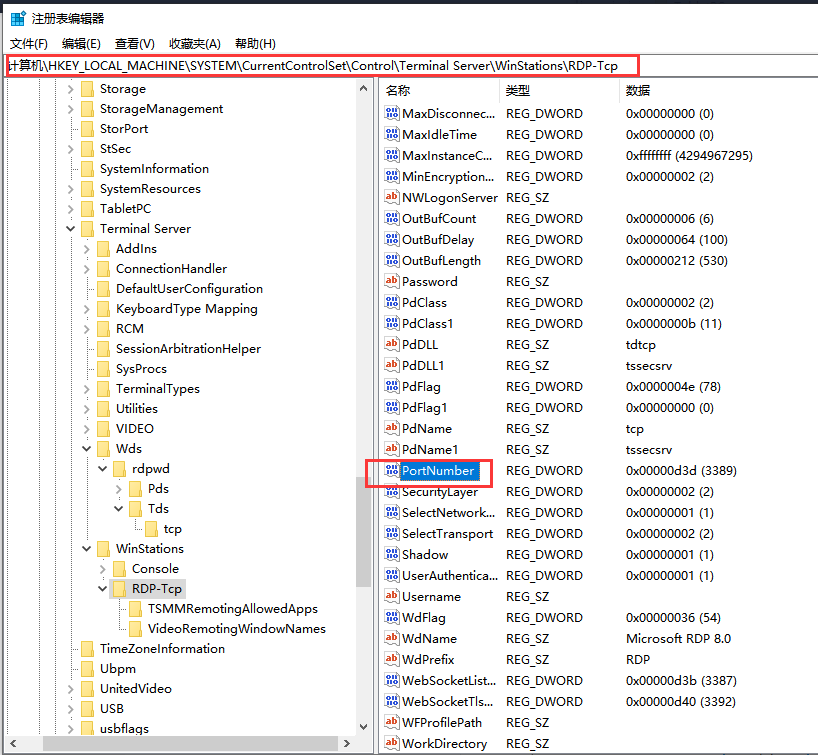Select the RCM folder icon
The width and height of the screenshot is (818, 755).
(x=104, y=329)
